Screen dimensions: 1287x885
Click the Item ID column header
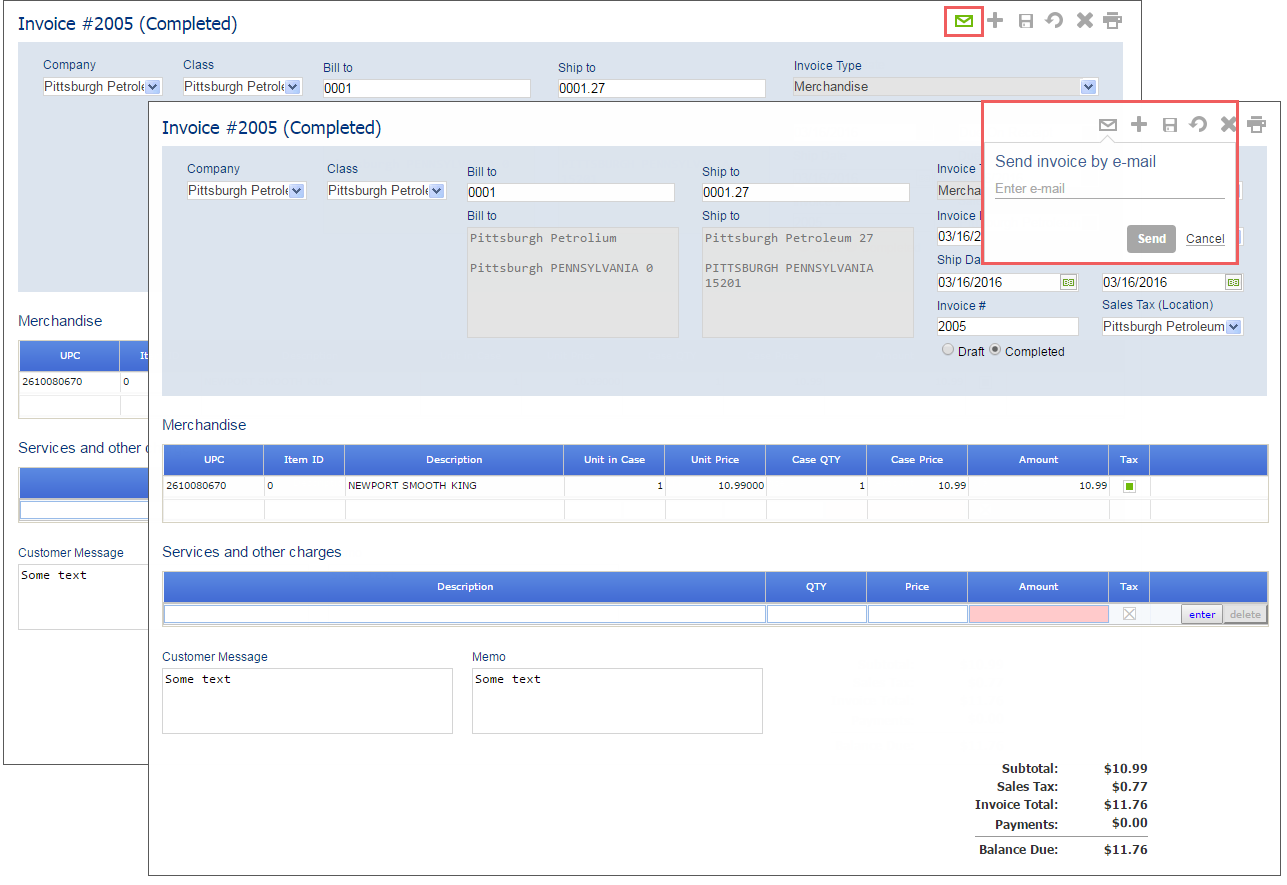point(304,460)
